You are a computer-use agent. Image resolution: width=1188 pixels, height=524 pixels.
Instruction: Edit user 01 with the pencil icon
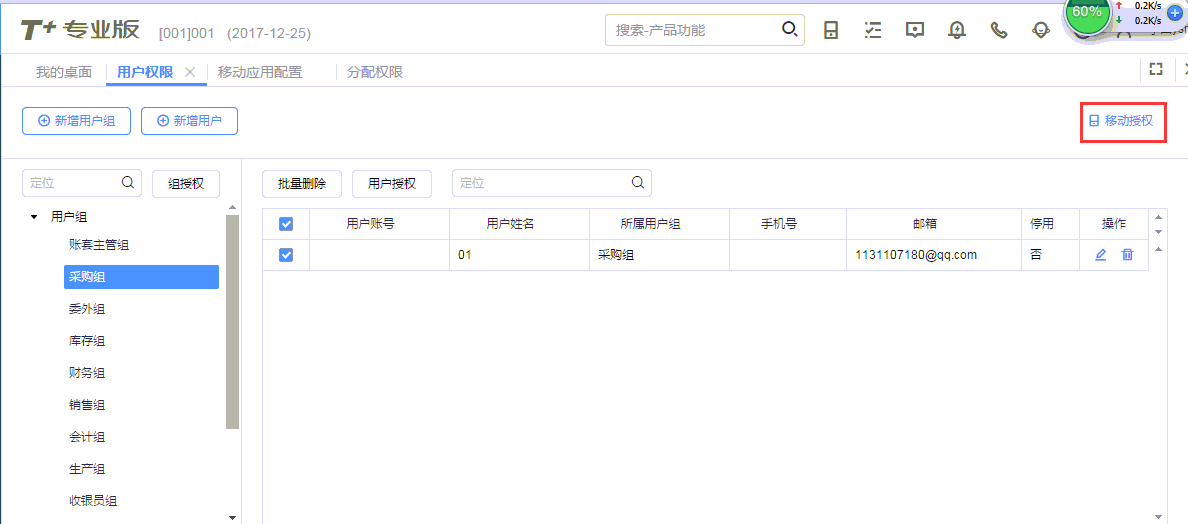1101,255
